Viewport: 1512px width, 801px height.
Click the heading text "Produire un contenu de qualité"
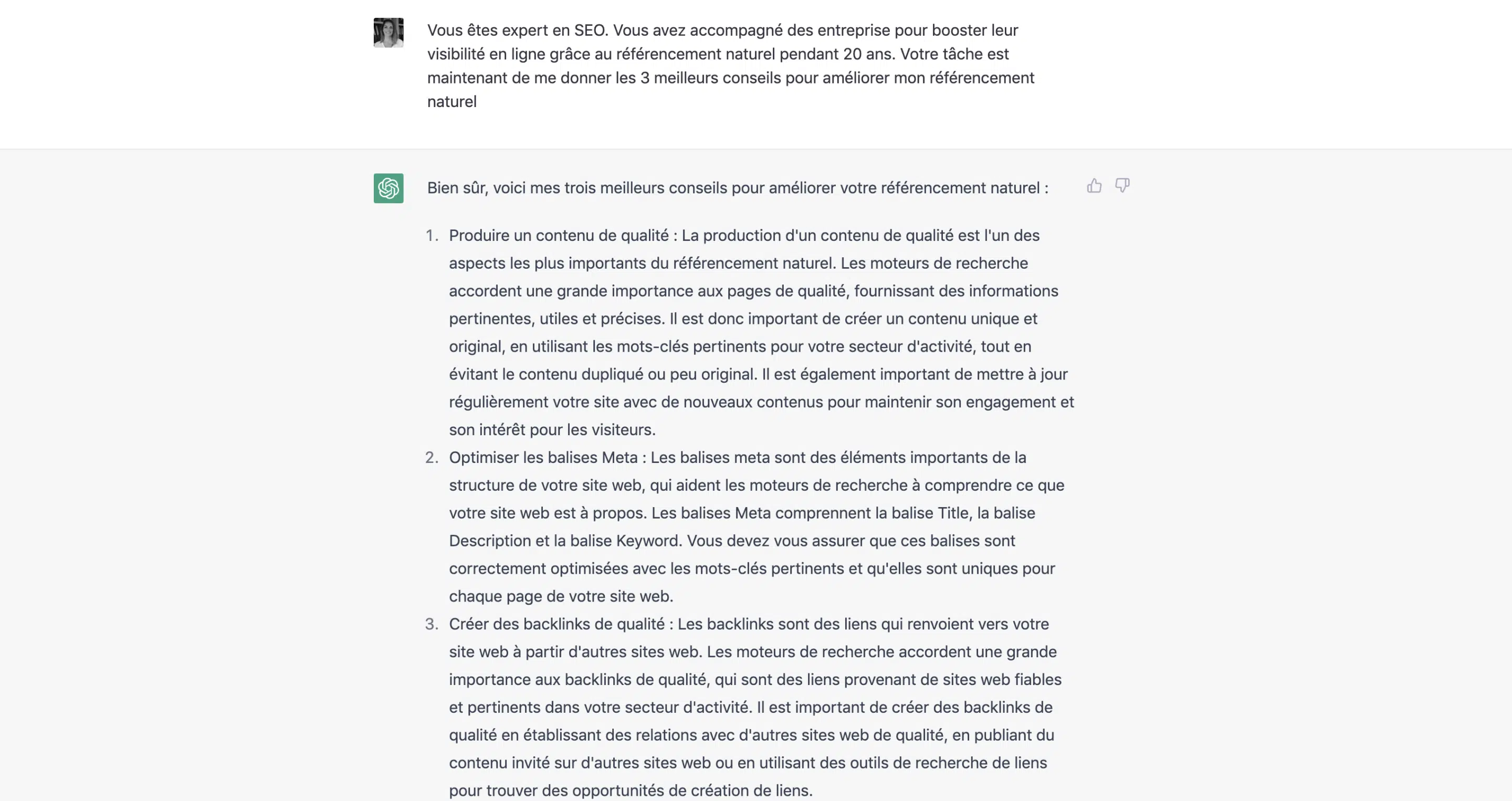(559, 235)
